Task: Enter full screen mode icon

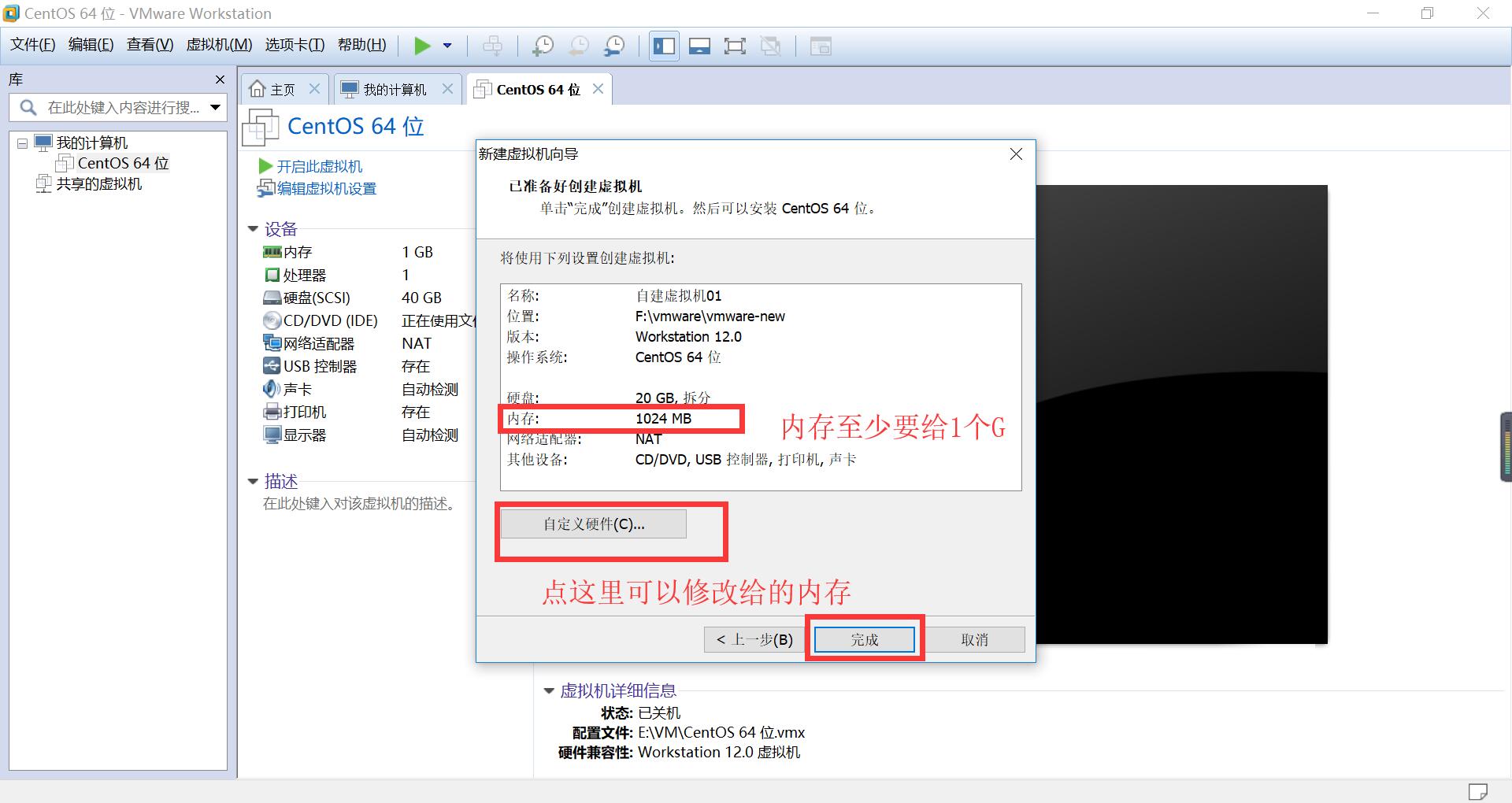Action: pyautogui.click(x=735, y=46)
